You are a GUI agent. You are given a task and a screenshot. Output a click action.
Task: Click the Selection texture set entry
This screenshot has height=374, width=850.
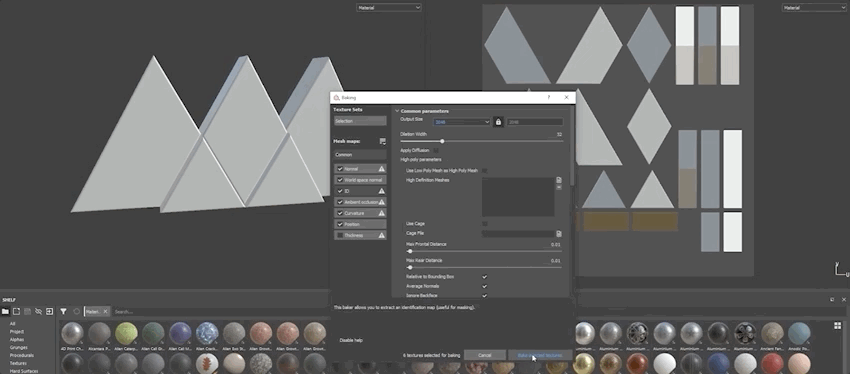(x=360, y=121)
